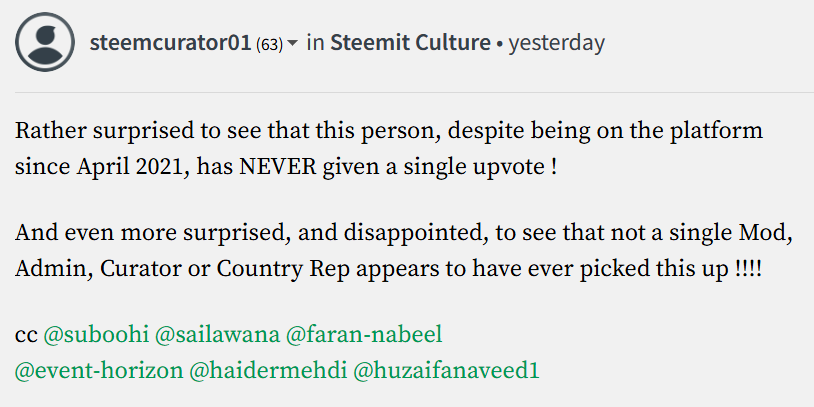
Task: Go to the @huzaifanaveed1 mention
Action: click(x=447, y=370)
